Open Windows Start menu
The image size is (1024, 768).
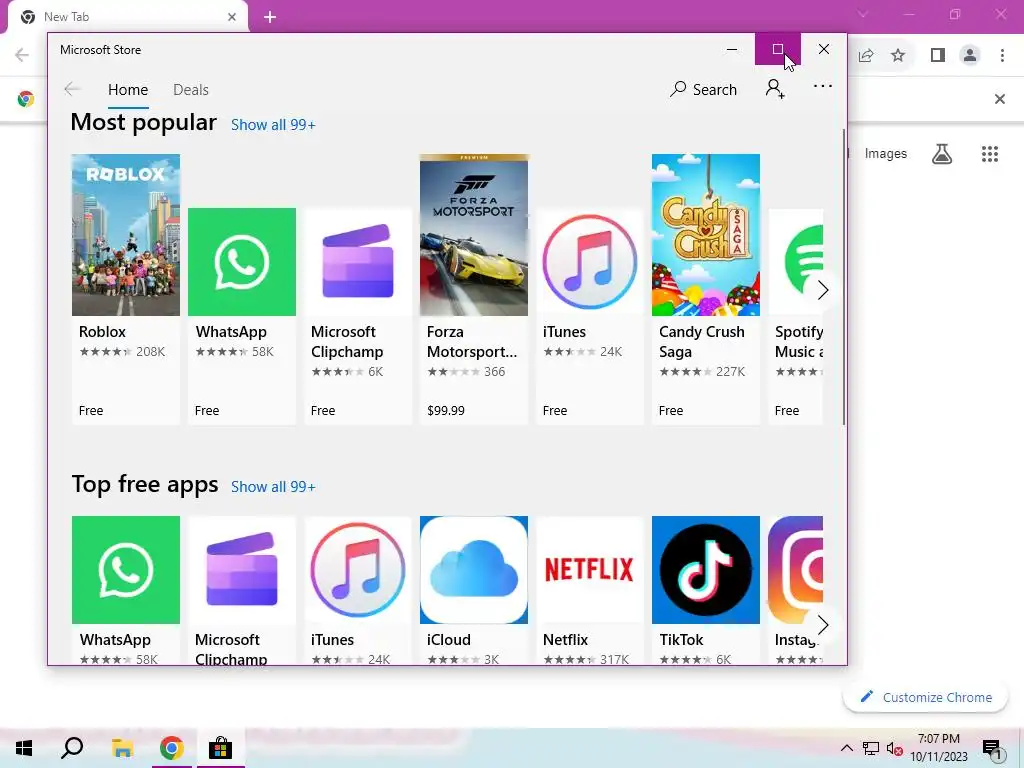click(24, 748)
